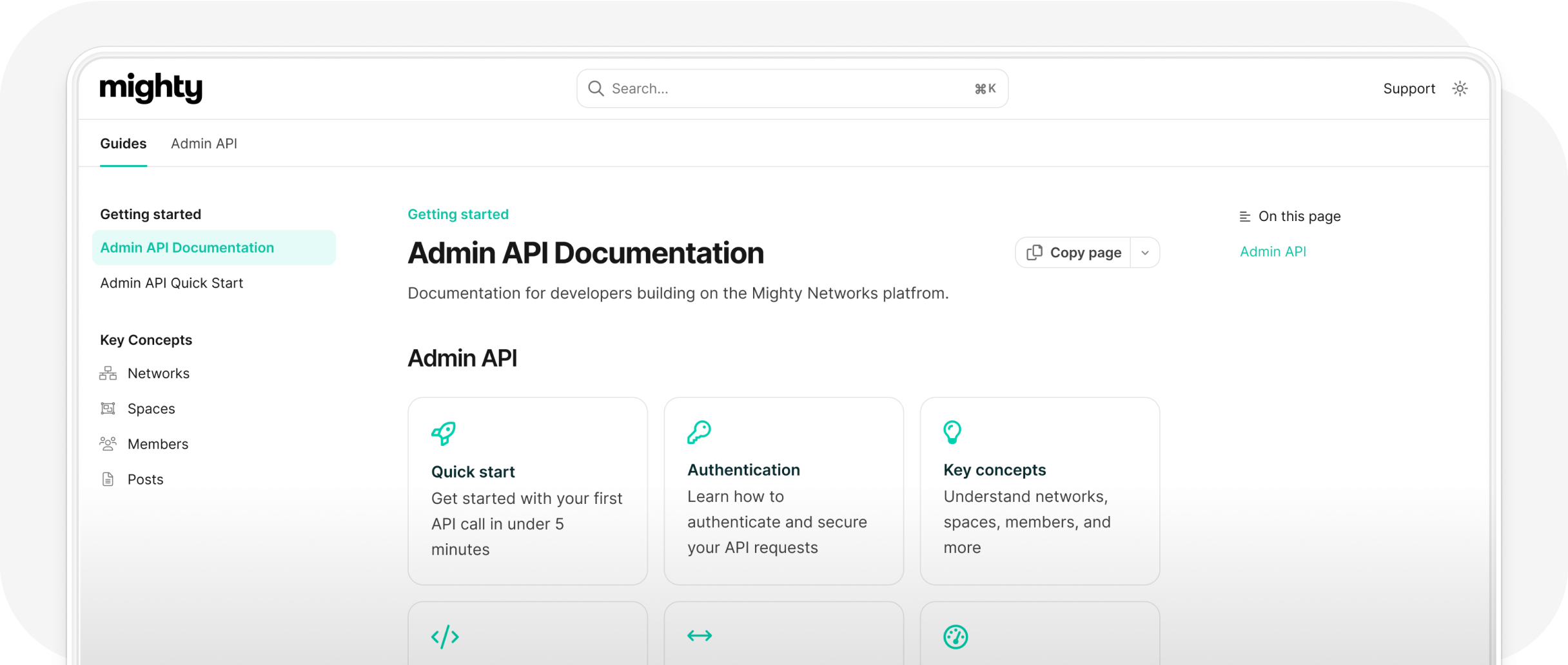Image resolution: width=1568 pixels, height=665 pixels.
Task: Select the Guides tab
Action: [x=123, y=144]
